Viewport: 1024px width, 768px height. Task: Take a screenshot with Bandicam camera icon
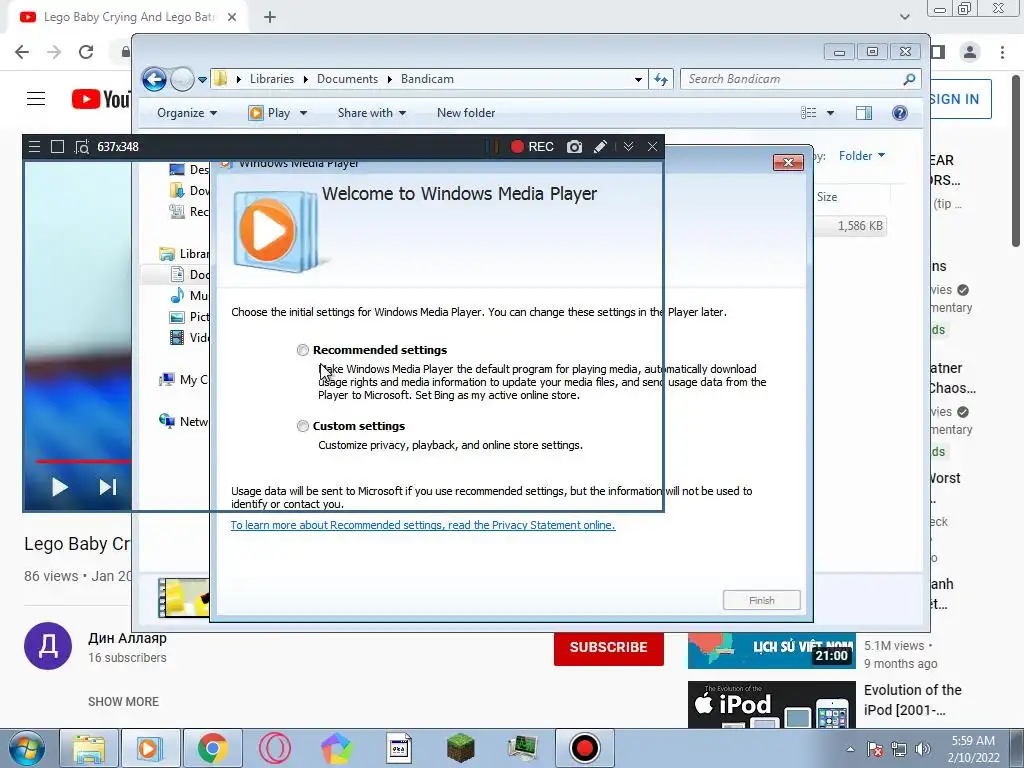tap(574, 147)
